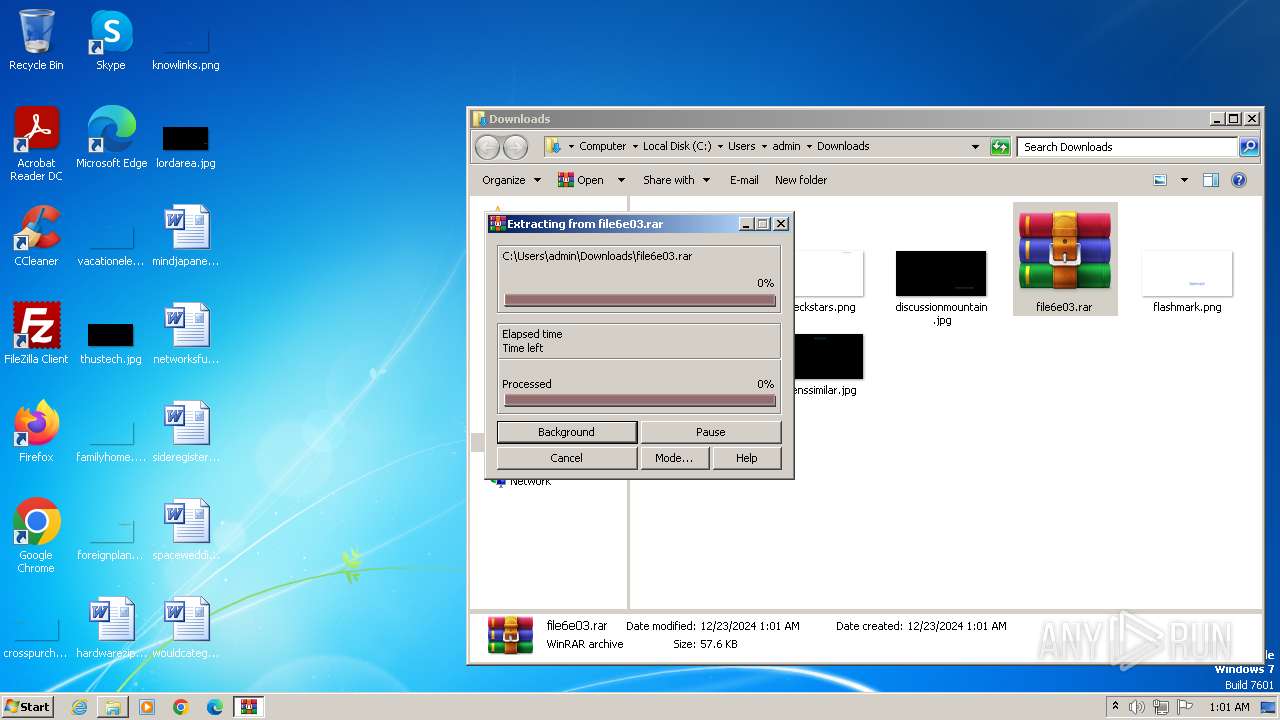Image resolution: width=1280 pixels, height=720 pixels.
Task: Click Users segment in address path
Action: click(742, 146)
